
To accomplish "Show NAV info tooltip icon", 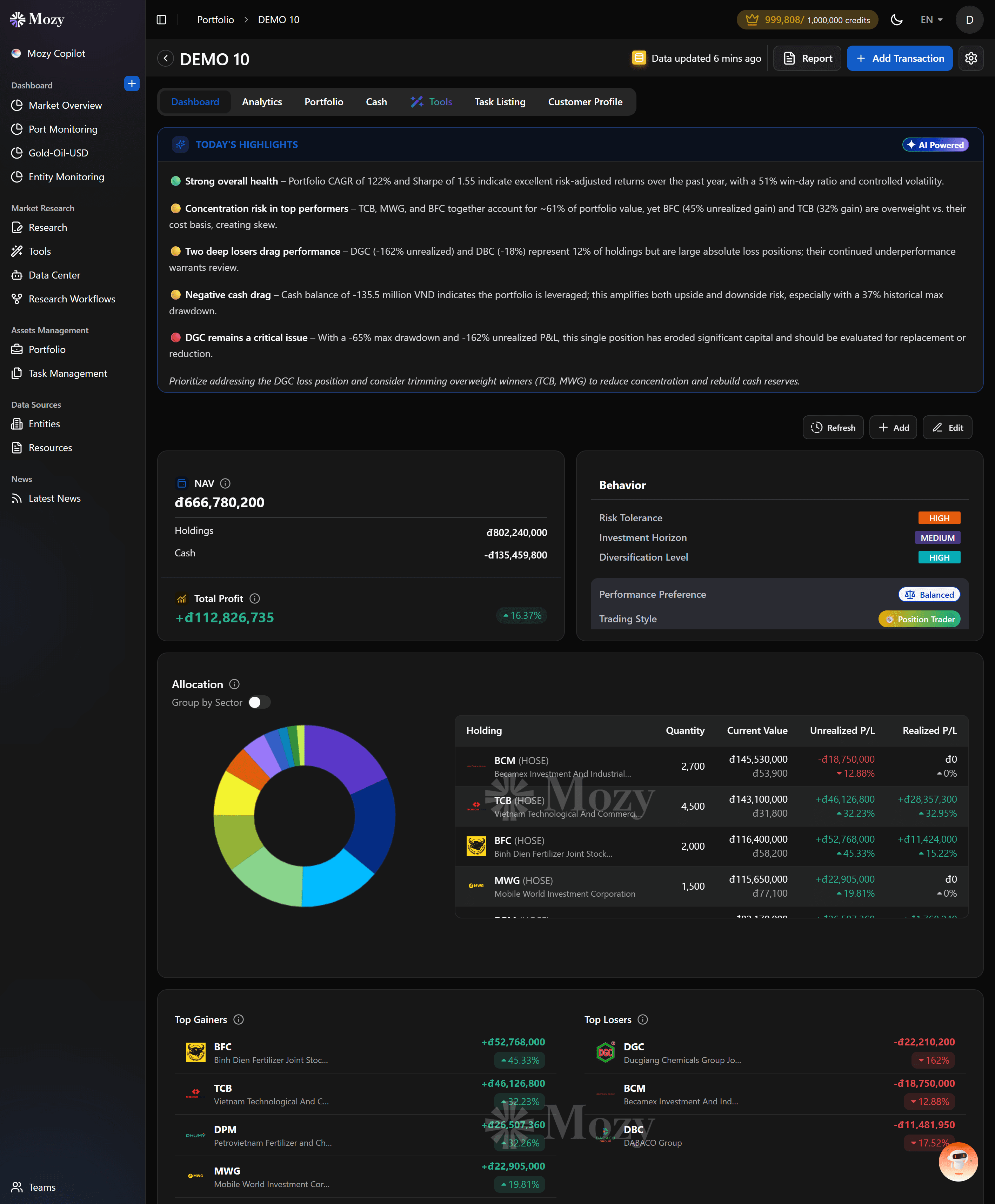I will (225, 483).
